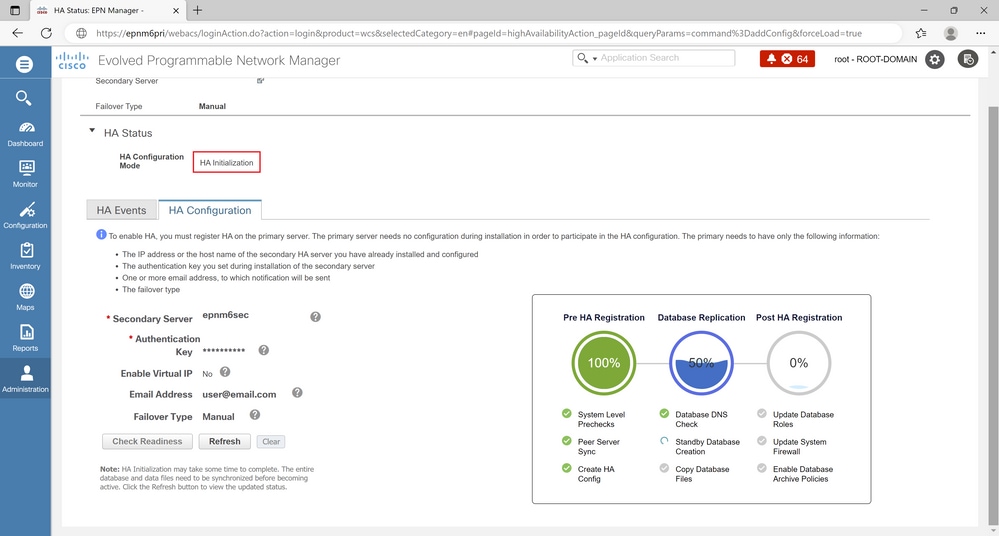Click the blue info icon above instructions
999x536 pixels.
tap(101, 235)
